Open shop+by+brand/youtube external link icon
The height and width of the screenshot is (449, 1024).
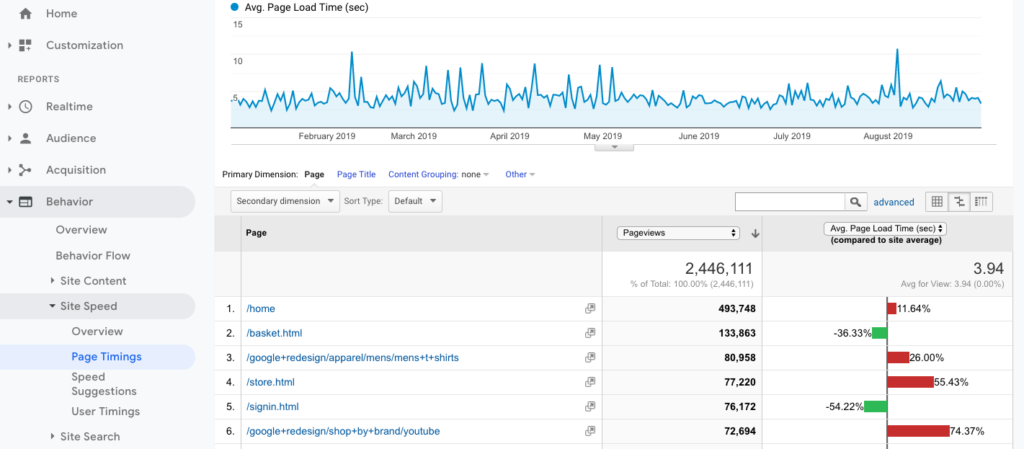pos(590,431)
